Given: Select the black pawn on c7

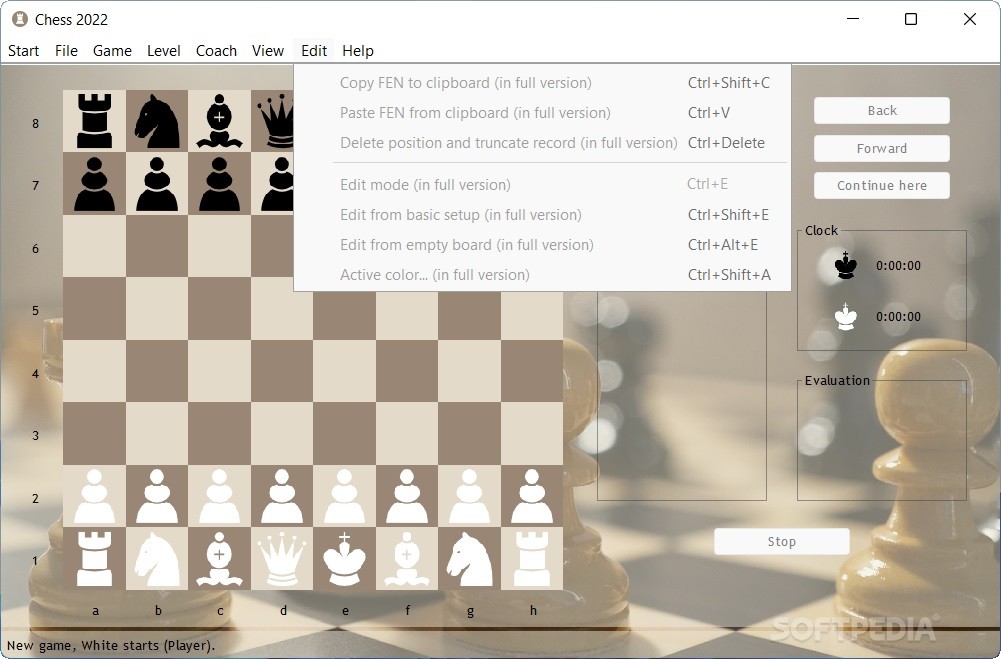Looking at the screenshot, I should coord(219,184).
